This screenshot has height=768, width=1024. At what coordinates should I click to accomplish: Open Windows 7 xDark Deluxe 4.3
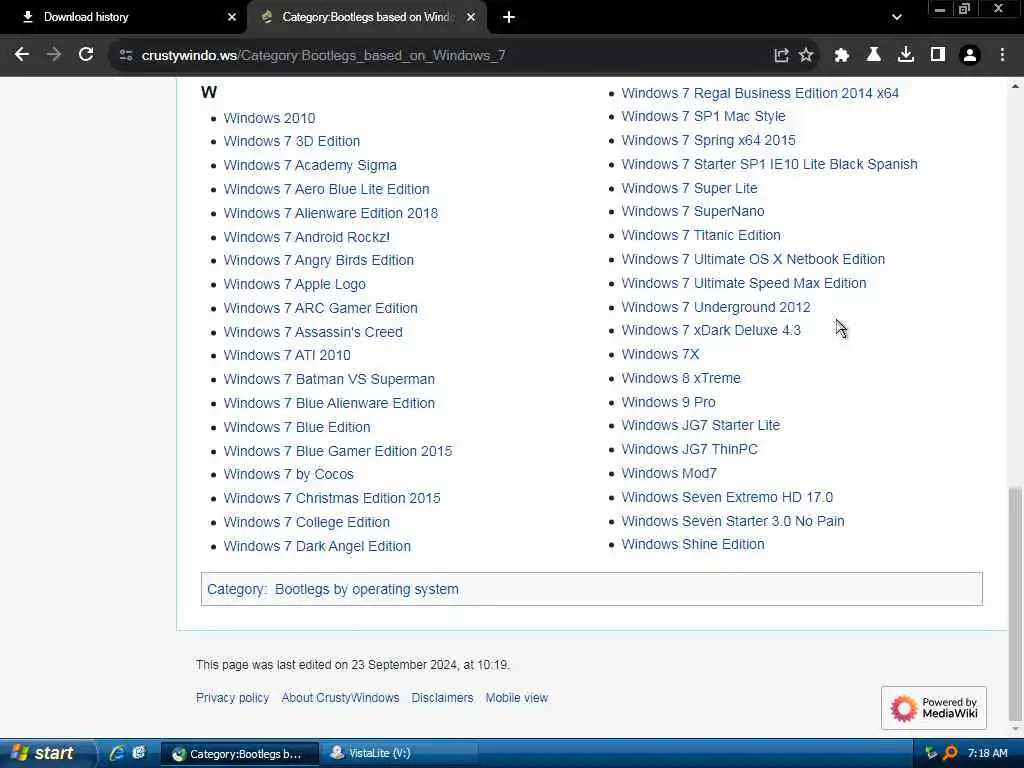click(711, 330)
